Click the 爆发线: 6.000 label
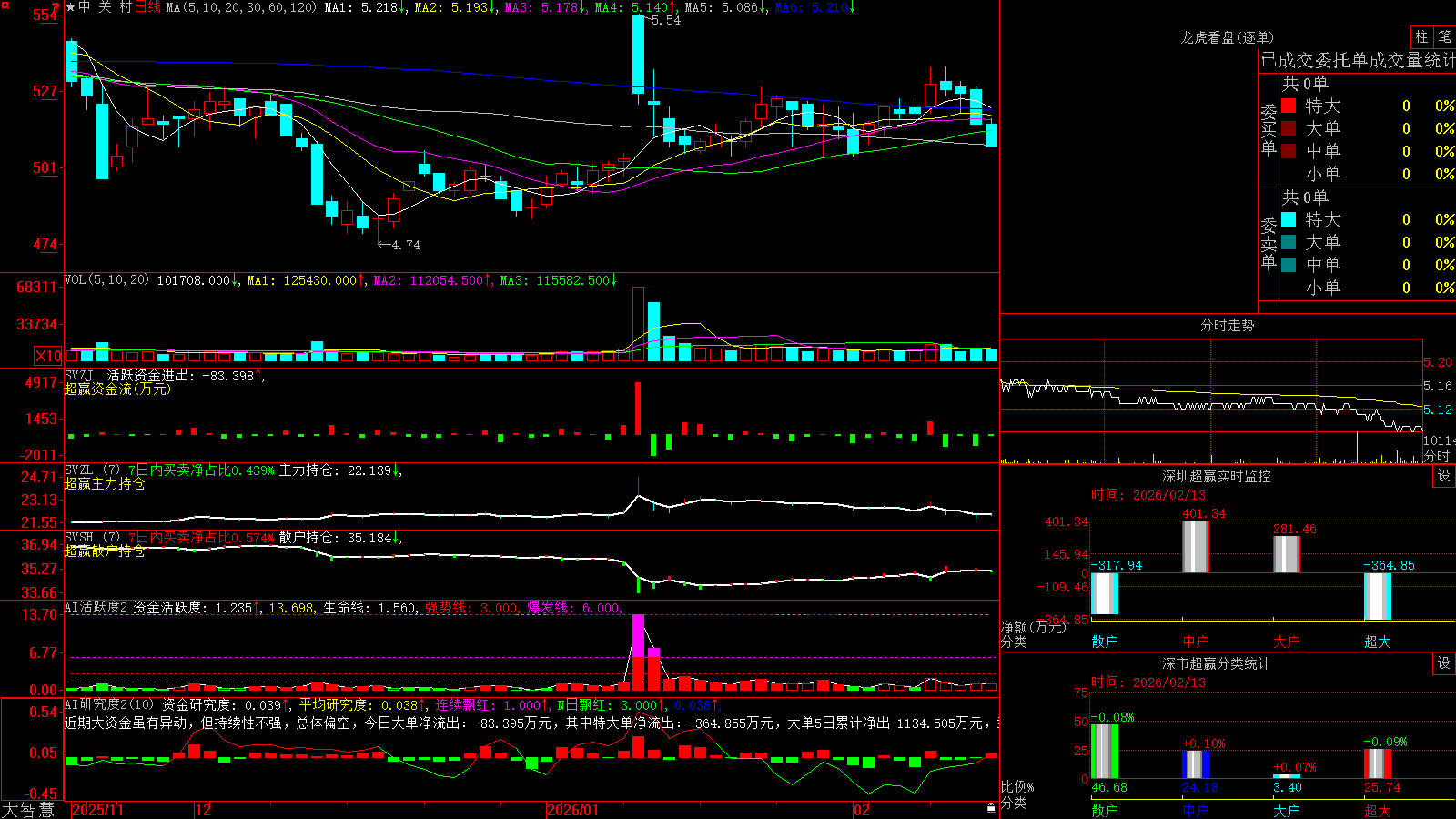1456x819 pixels. pyautogui.click(x=575, y=608)
